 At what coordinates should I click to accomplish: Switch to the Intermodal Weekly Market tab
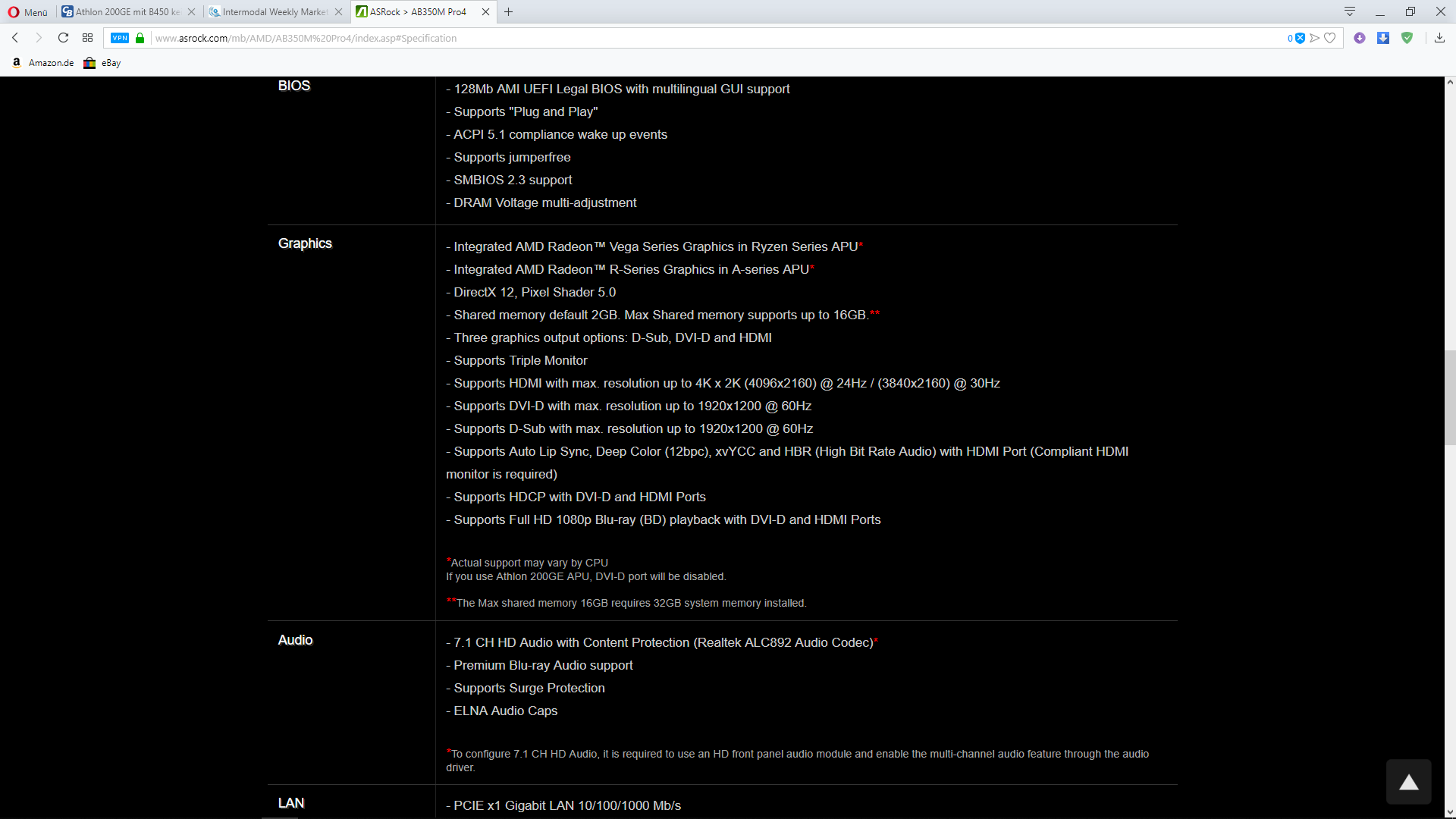[273, 11]
